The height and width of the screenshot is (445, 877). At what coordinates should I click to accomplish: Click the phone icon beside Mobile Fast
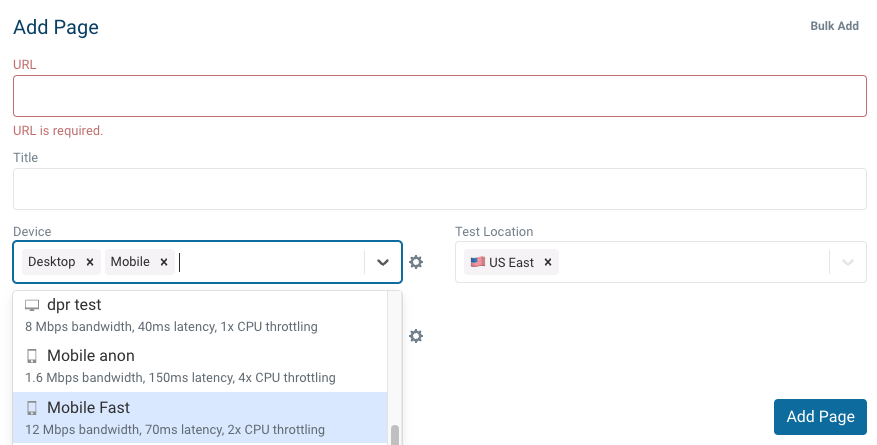(x=32, y=408)
